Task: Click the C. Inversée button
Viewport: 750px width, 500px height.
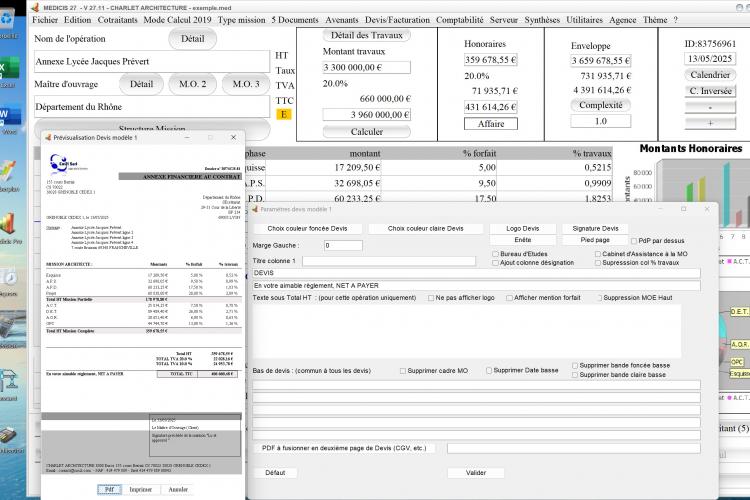Action: (710, 91)
